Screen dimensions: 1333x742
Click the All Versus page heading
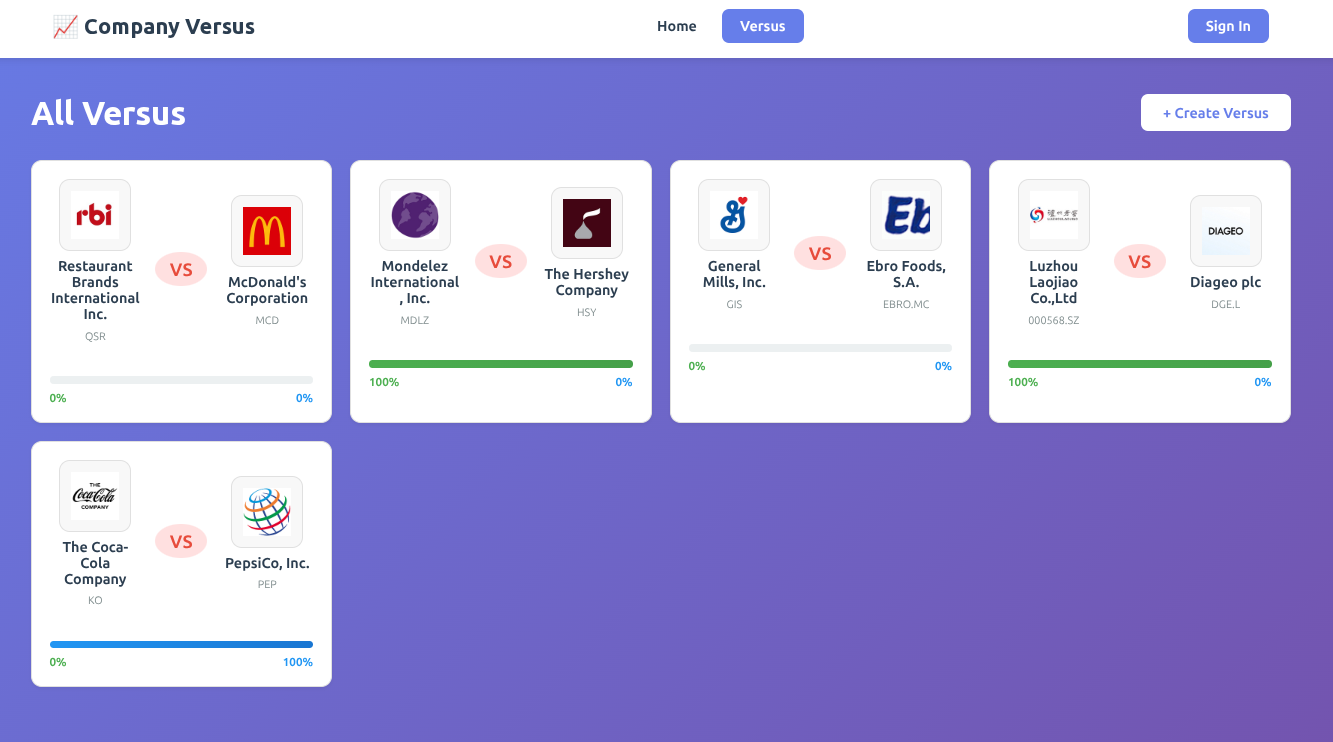coord(108,113)
